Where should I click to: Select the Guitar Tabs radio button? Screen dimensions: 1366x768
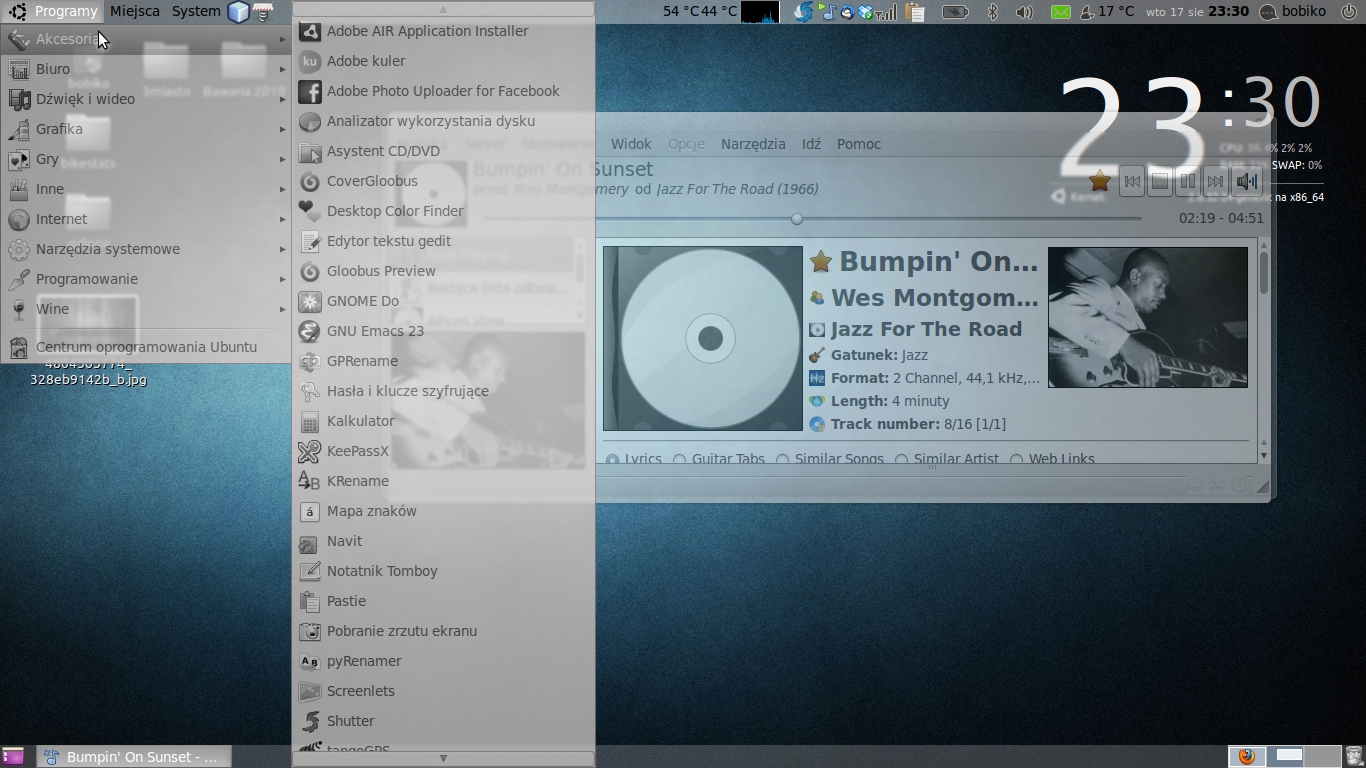[680, 460]
